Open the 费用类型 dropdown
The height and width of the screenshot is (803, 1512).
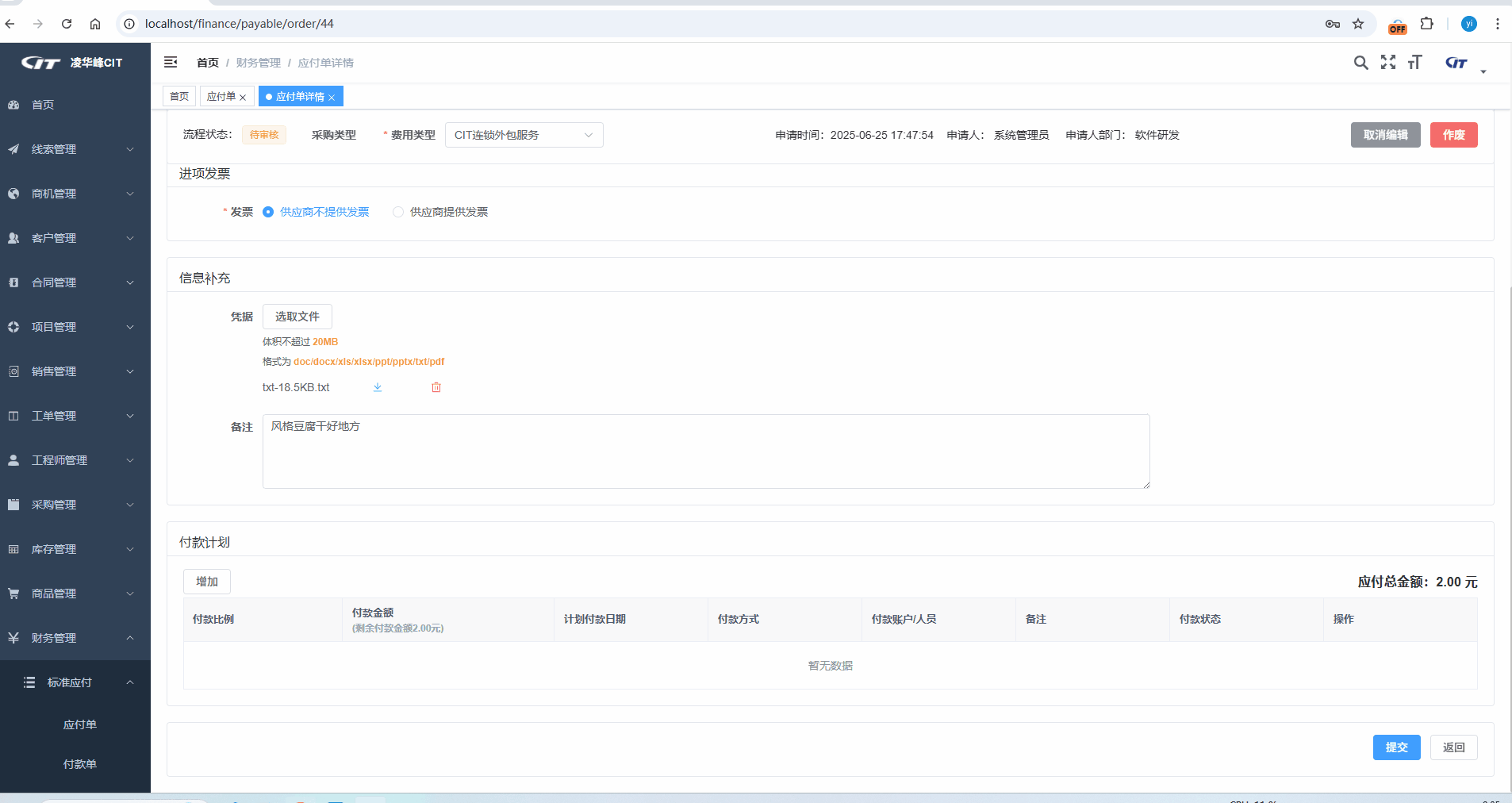pos(524,135)
